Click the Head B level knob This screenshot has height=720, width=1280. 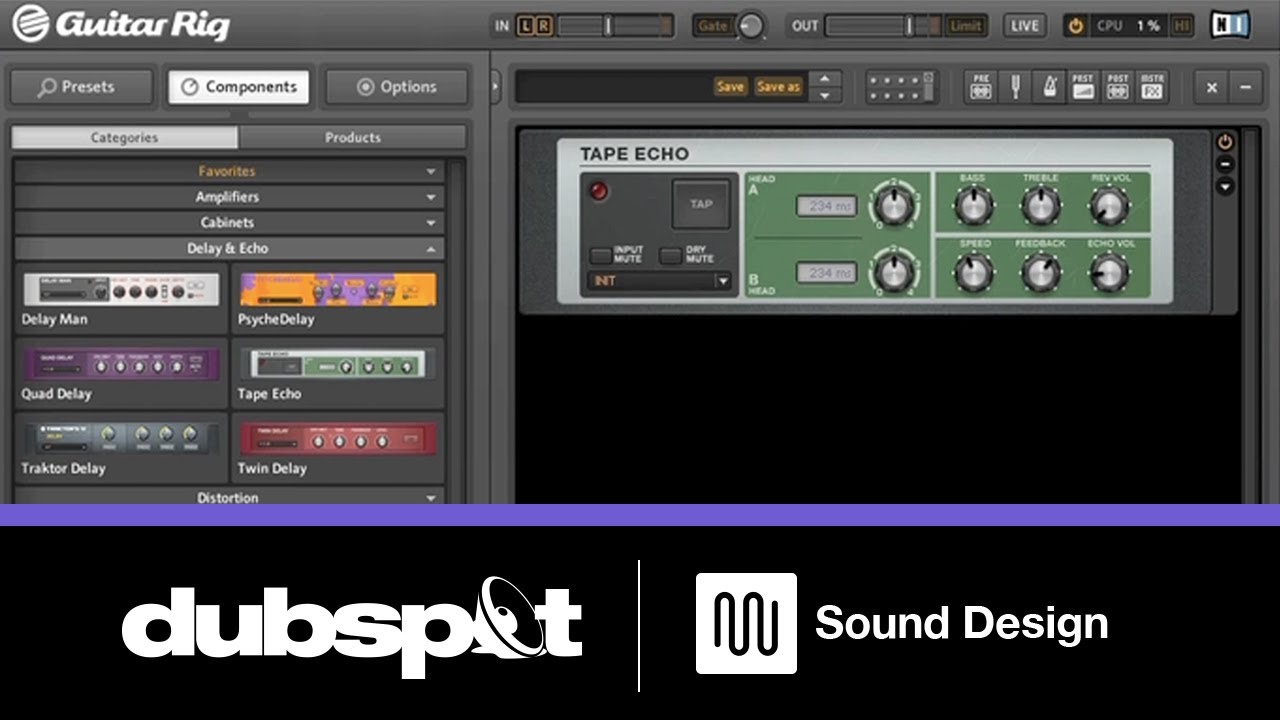point(893,271)
